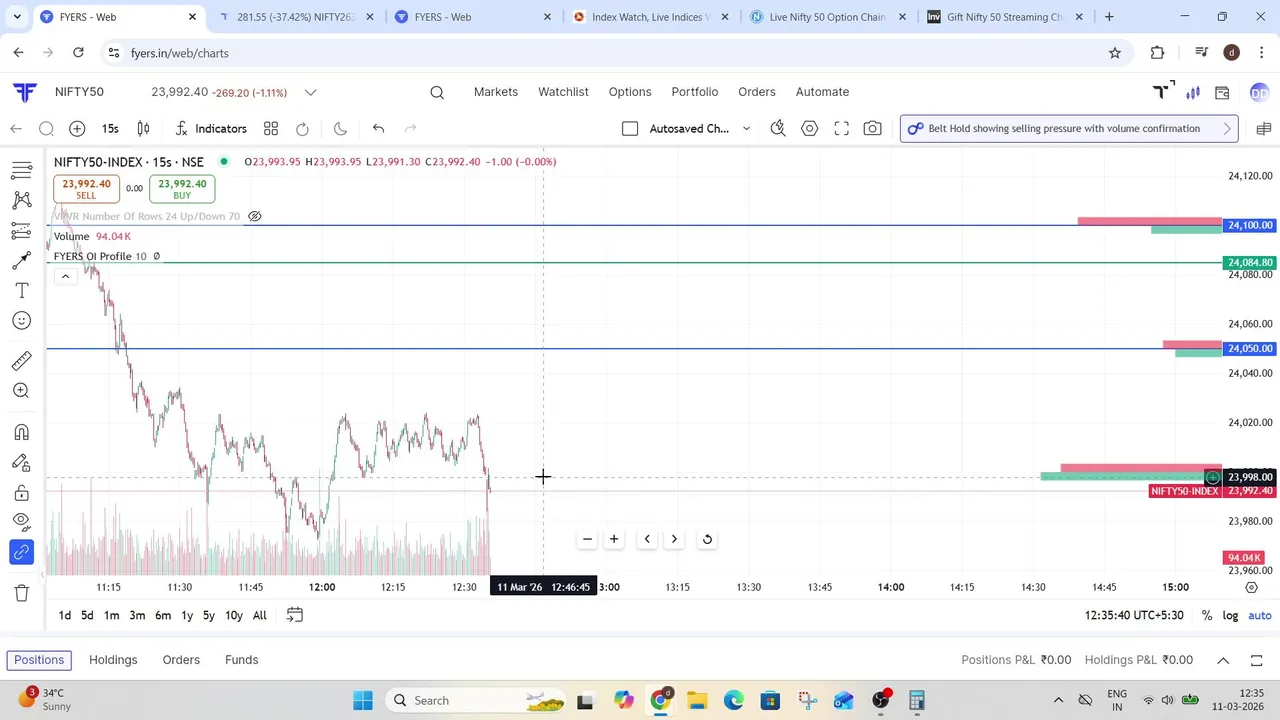Select the trend line brush tool
The height and width of the screenshot is (720, 1280).
21,261
